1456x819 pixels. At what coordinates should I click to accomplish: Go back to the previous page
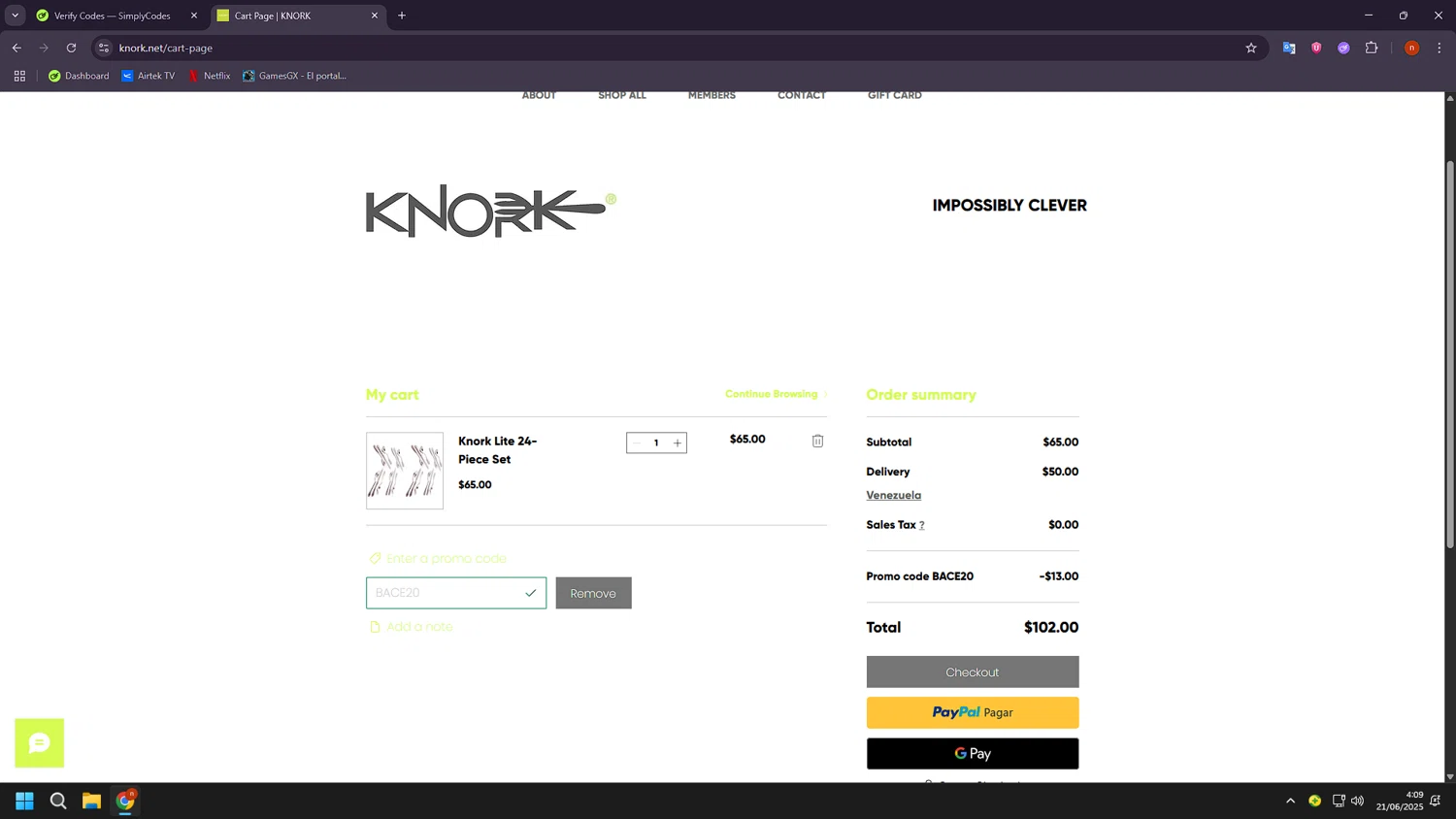(x=17, y=48)
